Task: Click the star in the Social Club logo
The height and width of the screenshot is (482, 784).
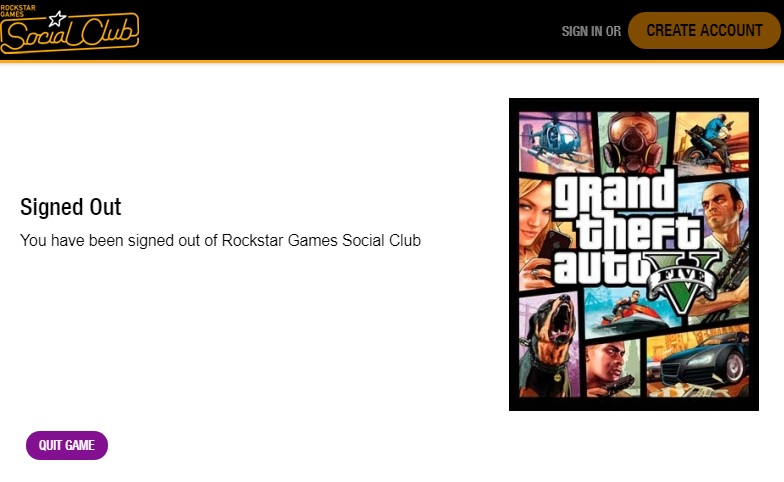Action: tap(57, 19)
